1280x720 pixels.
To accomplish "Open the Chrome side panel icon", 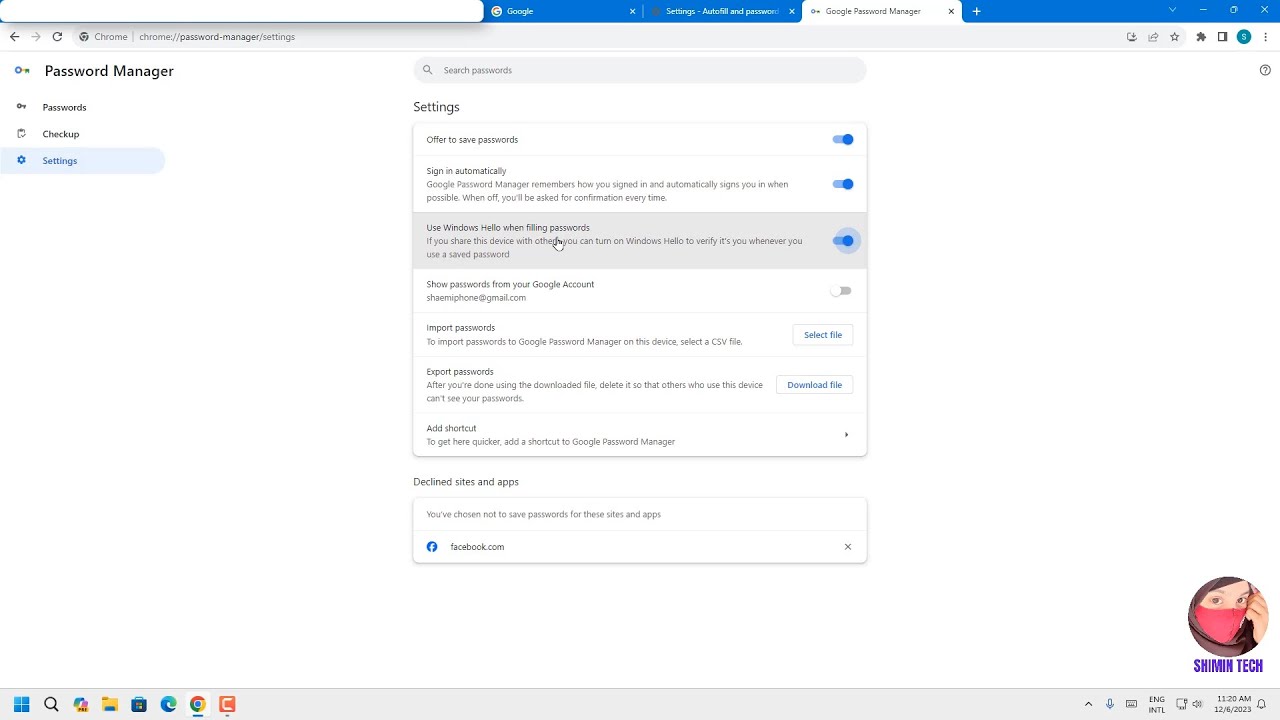I will (1222, 37).
